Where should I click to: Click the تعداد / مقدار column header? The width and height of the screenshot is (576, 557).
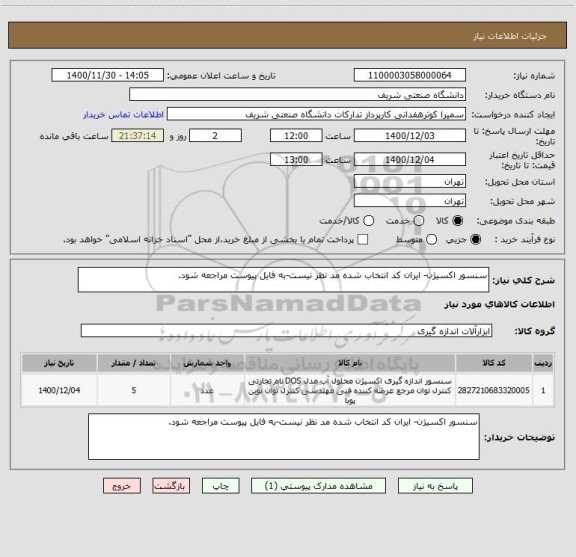[134, 363]
